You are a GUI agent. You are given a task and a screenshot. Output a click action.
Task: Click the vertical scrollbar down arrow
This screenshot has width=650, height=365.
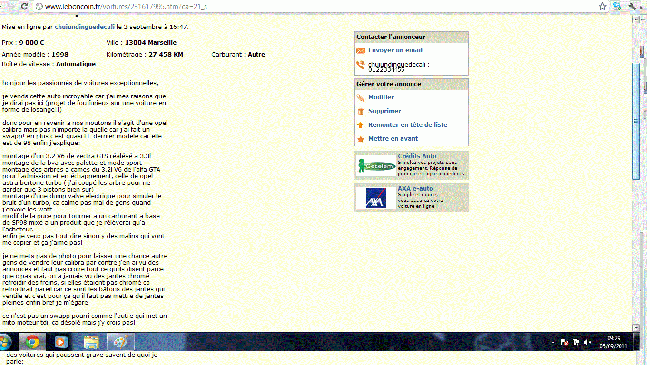coord(636,328)
